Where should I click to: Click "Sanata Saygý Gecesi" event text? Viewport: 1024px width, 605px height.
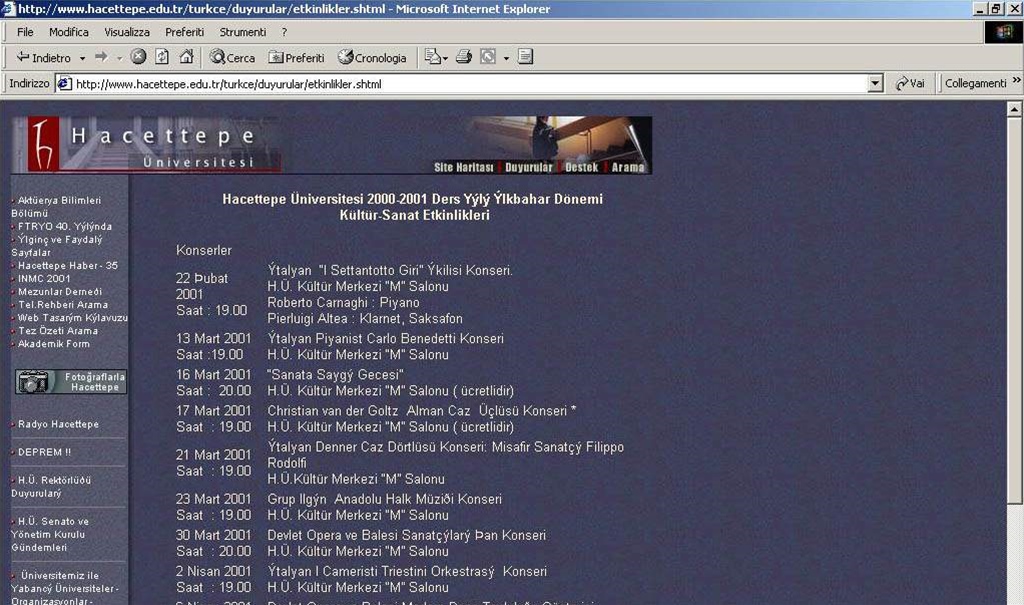pos(335,375)
